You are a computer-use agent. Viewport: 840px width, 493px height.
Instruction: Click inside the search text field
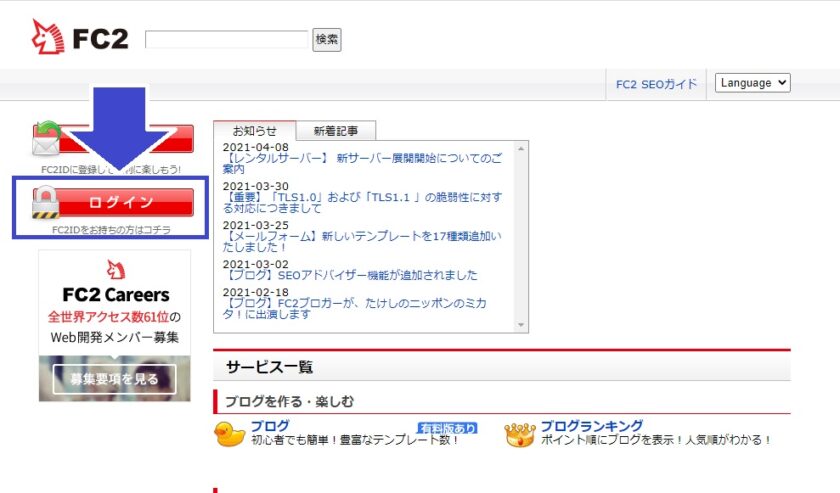click(x=227, y=39)
